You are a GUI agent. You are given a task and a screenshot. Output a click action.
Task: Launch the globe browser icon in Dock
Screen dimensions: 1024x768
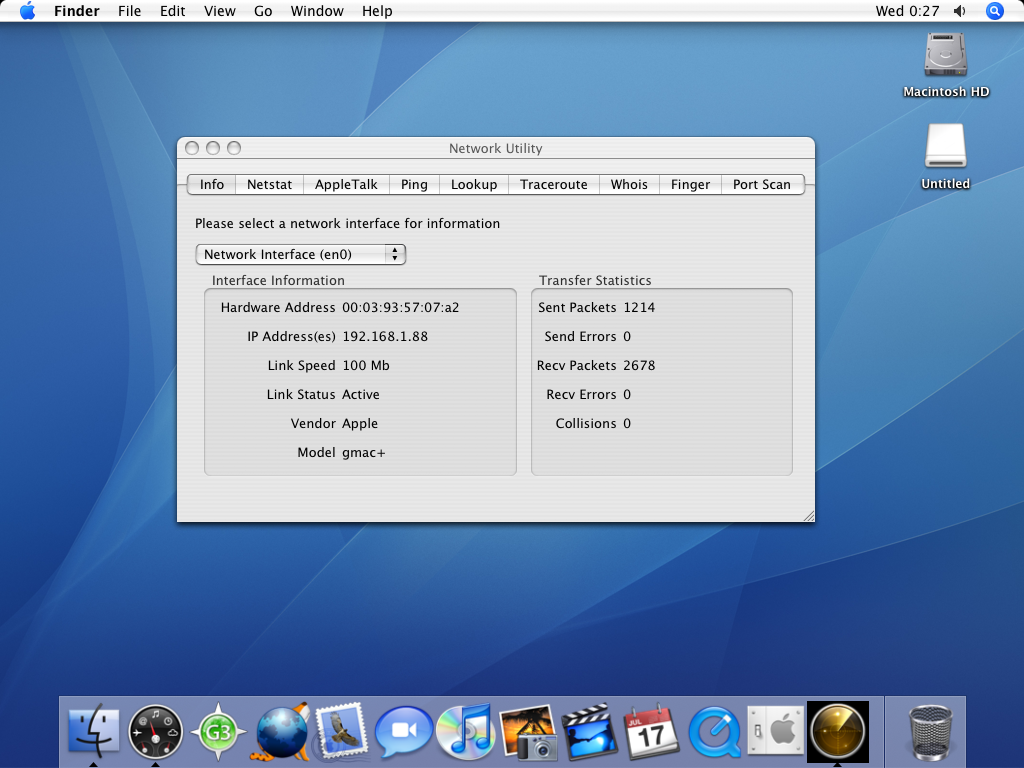[281, 731]
